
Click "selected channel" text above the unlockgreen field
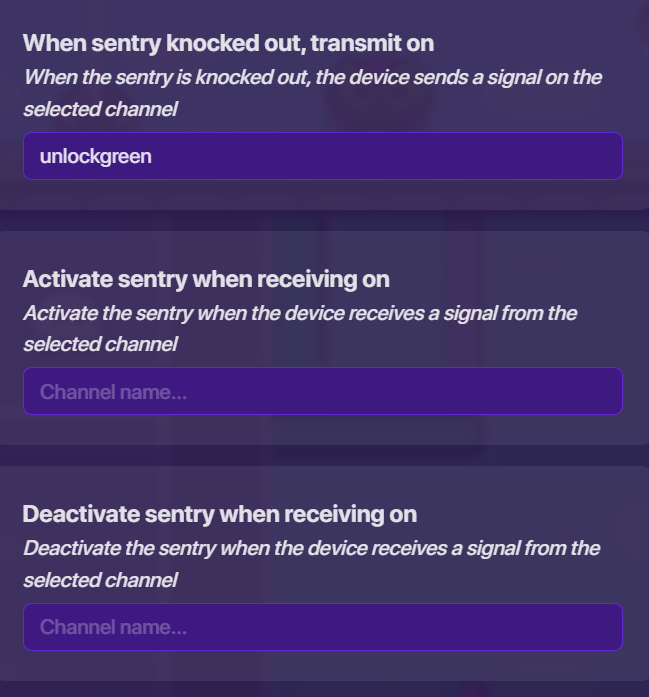100,109
